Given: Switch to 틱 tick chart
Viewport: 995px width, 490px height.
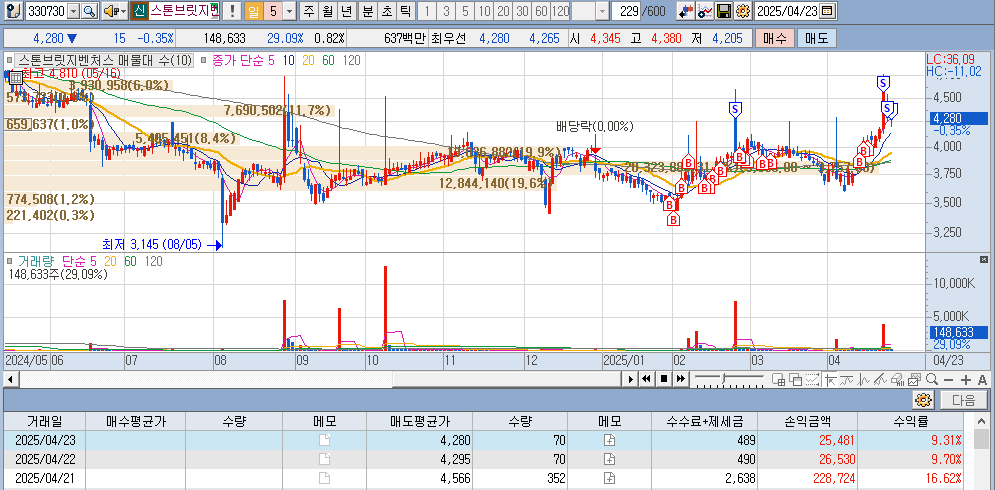Looking at the screenshot, I should coord(405,11).
